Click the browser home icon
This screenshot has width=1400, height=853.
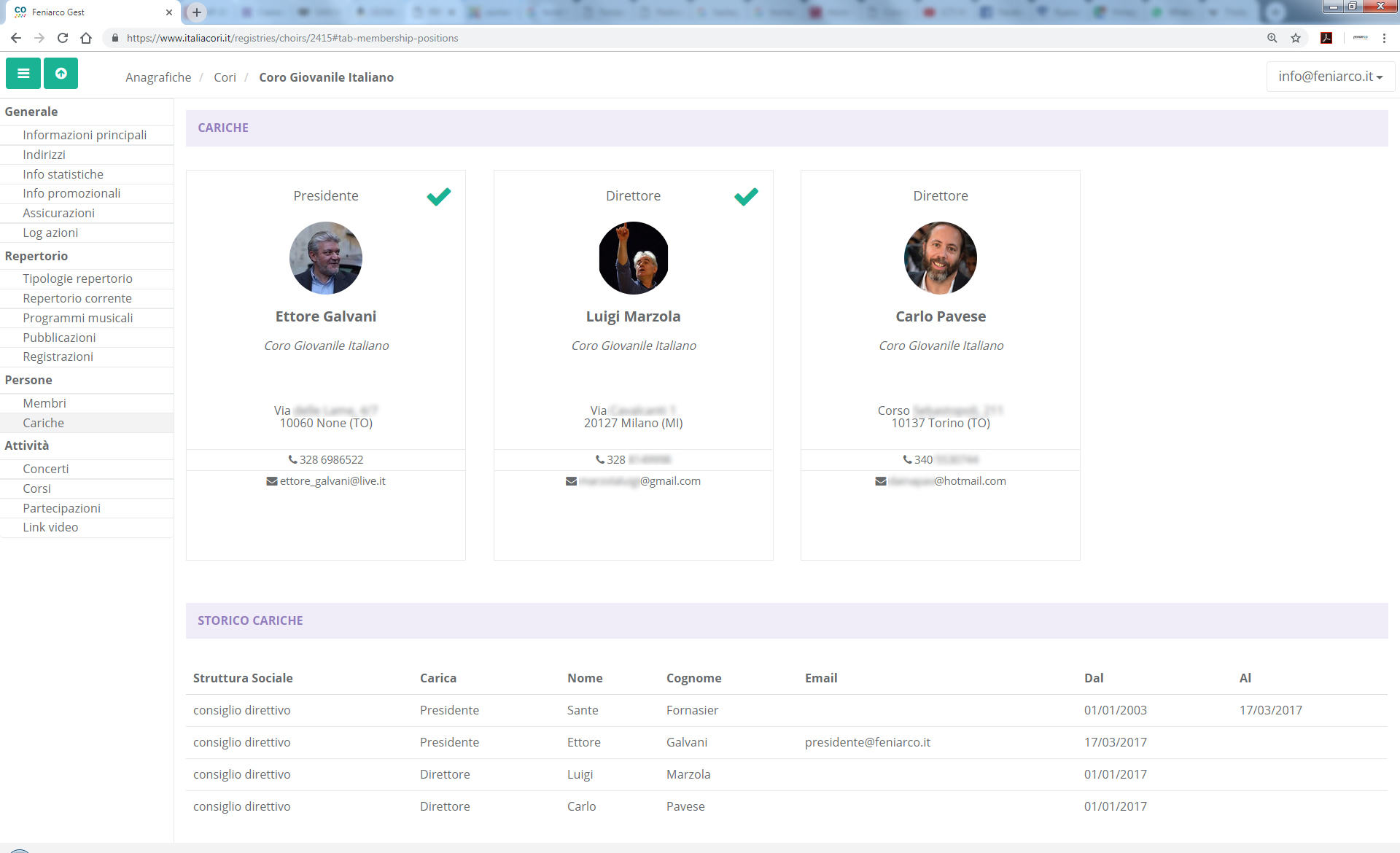coord(86,38)
